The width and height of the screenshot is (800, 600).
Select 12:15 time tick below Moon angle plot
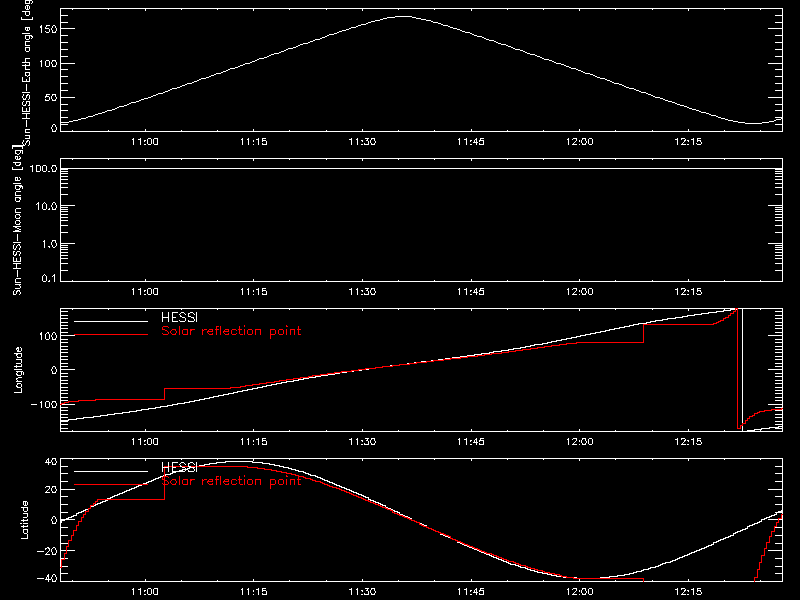click(x=688, y=292)
